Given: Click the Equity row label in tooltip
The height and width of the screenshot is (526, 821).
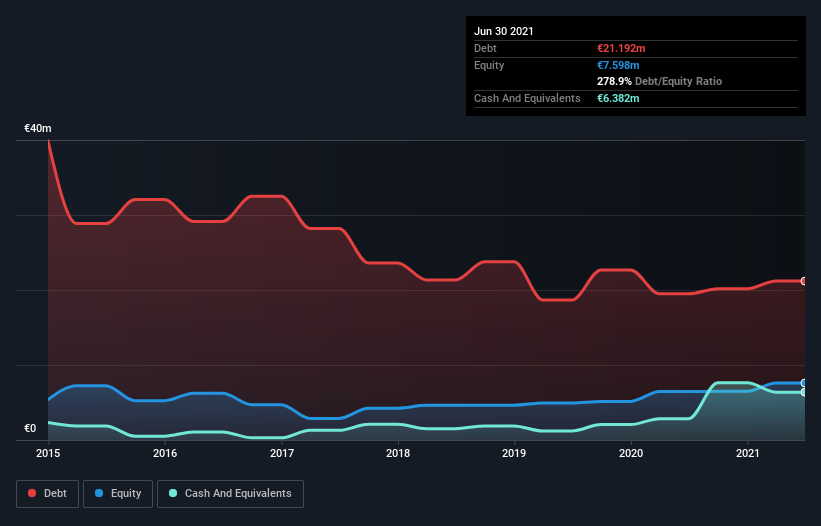Looking at the screenshot, I should (x=489, y=65).
